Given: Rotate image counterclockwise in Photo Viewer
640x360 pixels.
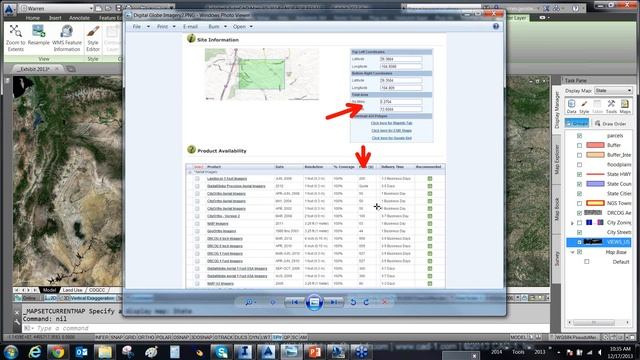Looking at the screenshot, I should 353,302.
